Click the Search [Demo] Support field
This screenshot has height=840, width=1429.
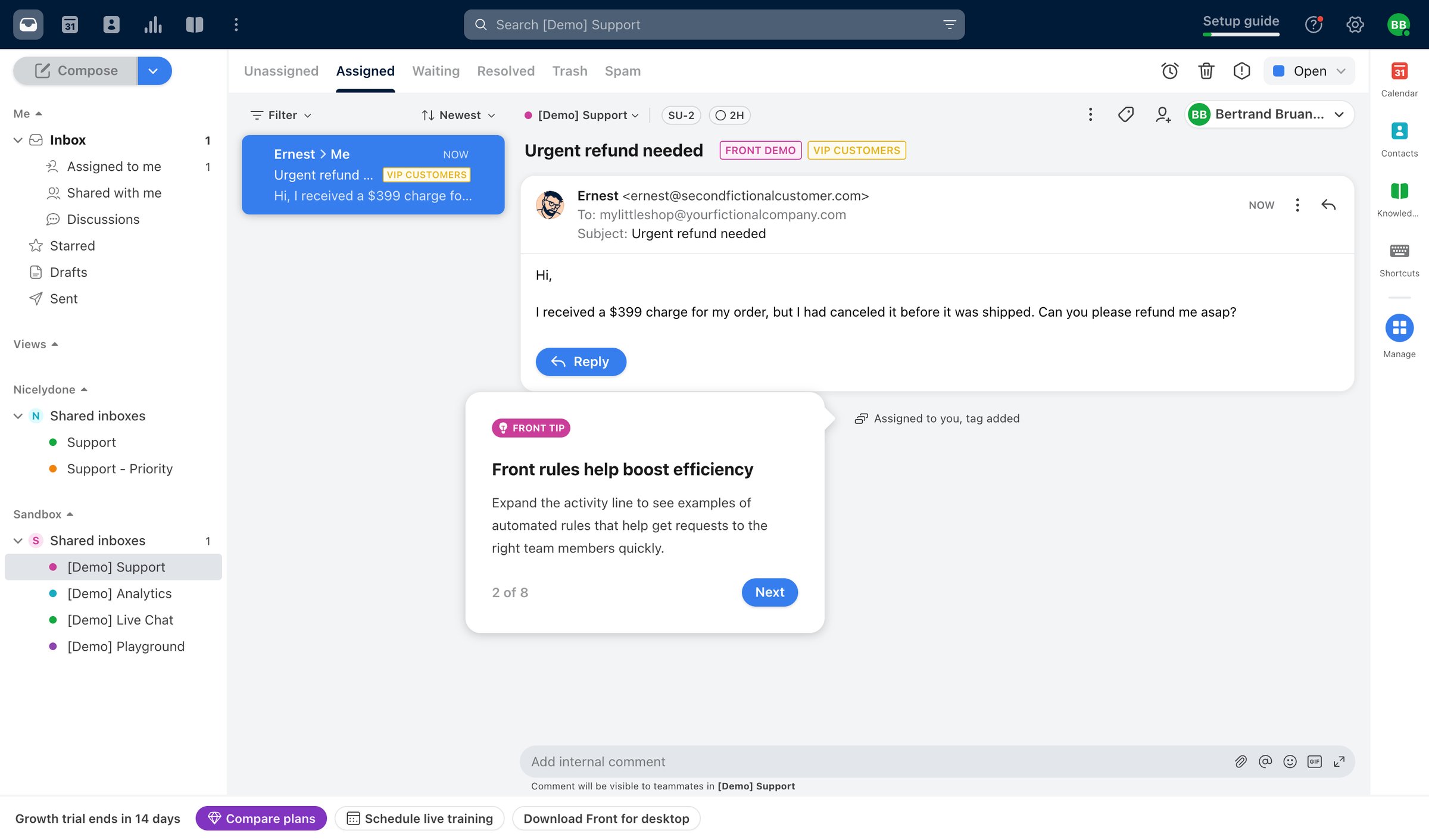714,24
